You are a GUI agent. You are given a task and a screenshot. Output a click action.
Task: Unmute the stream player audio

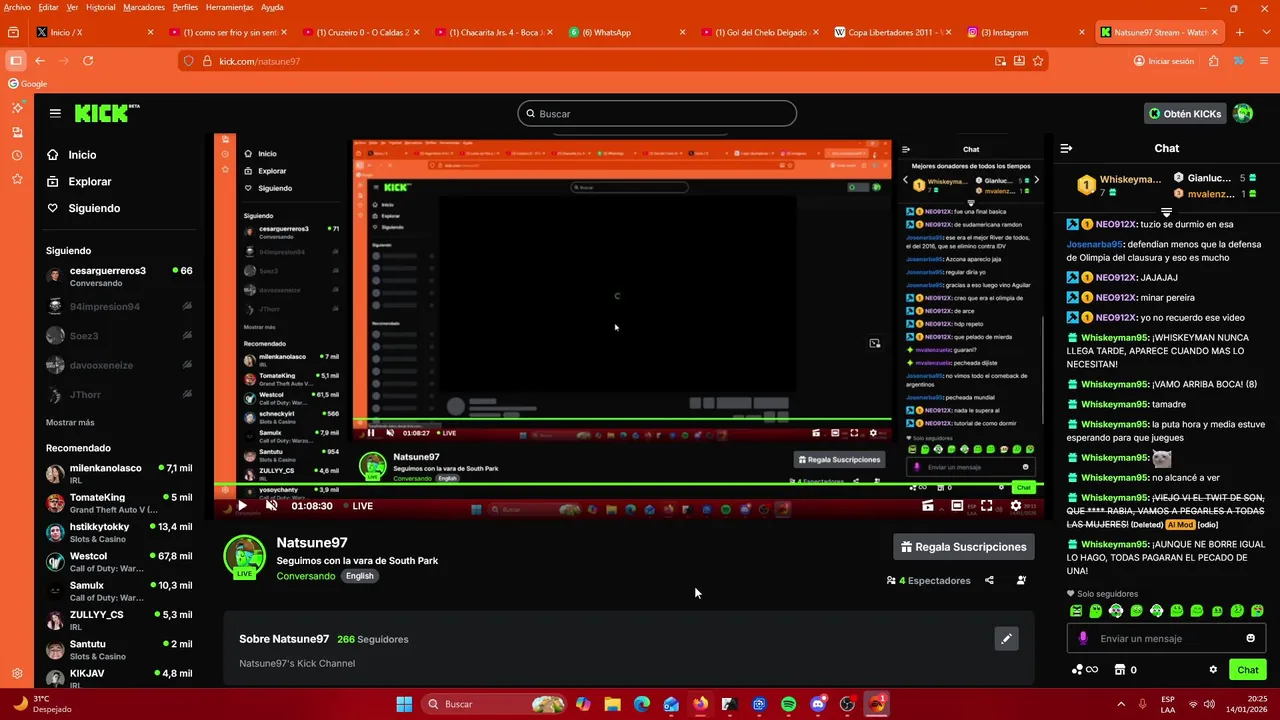[271, 506]
